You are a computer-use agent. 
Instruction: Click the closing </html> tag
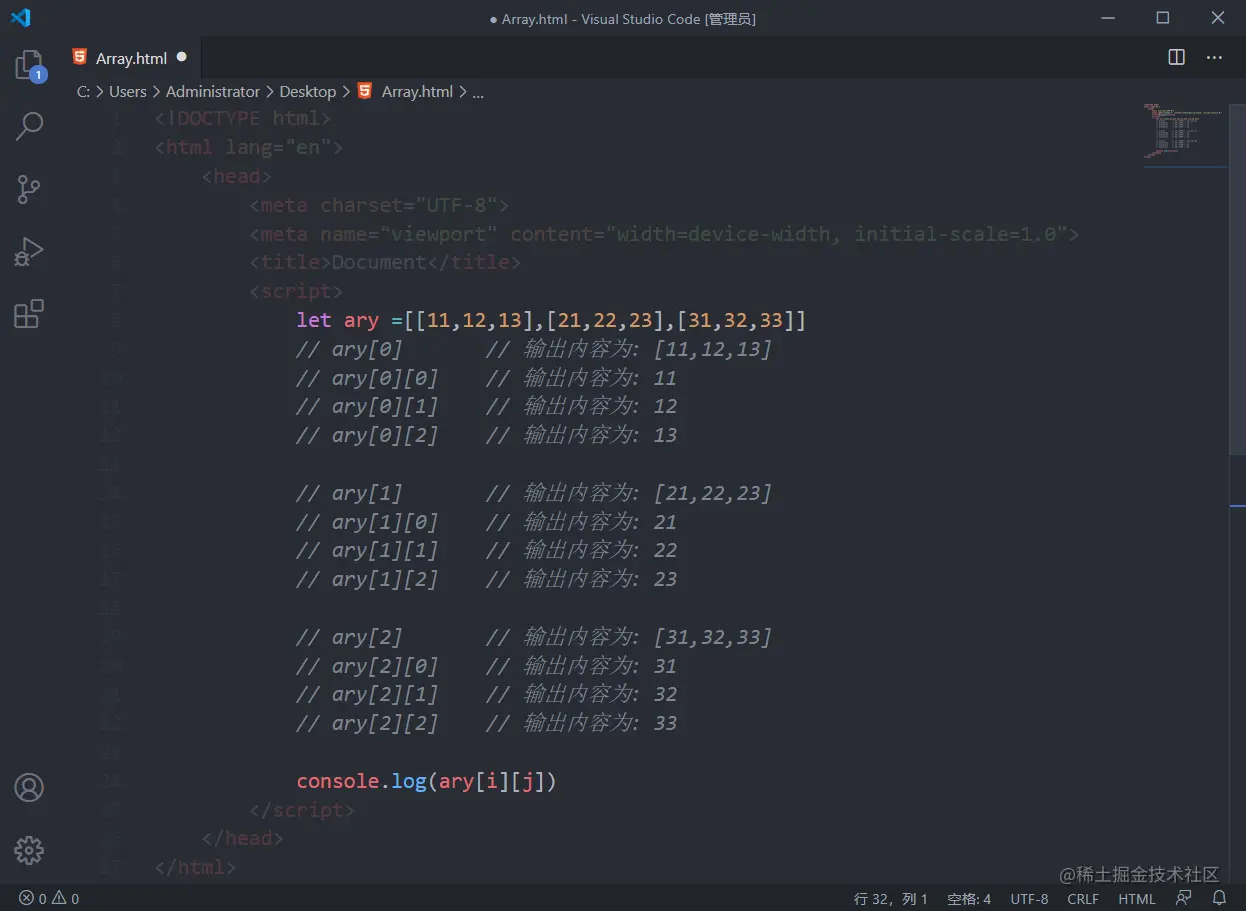pos(195,867)
